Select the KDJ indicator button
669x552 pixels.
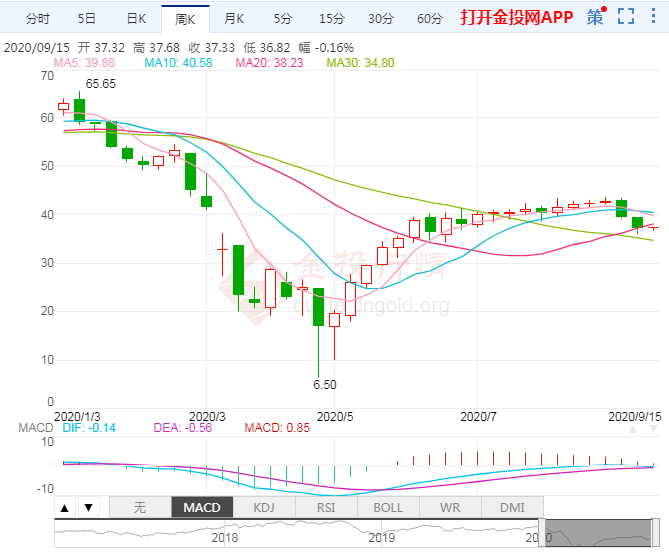tap(264, 508)
